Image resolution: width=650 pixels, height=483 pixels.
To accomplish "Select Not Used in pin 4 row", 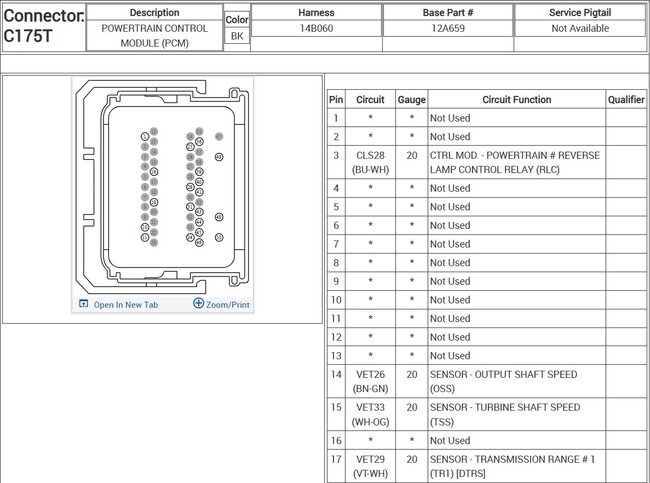I will pyautogui.click(x=450, y=188).
